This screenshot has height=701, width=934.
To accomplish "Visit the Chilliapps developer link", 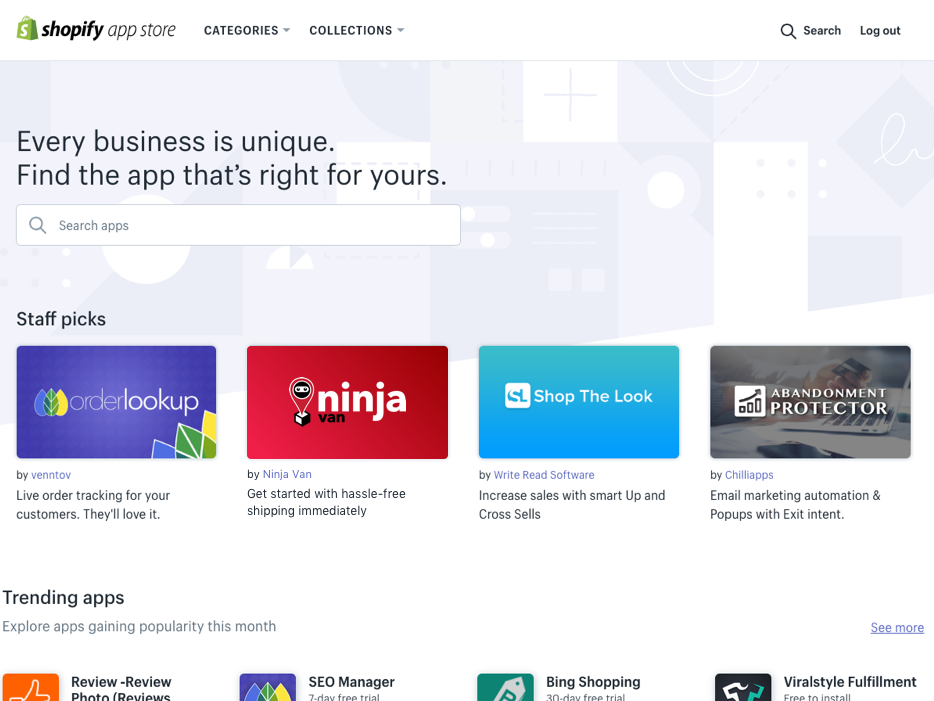I will pos(749,475).
